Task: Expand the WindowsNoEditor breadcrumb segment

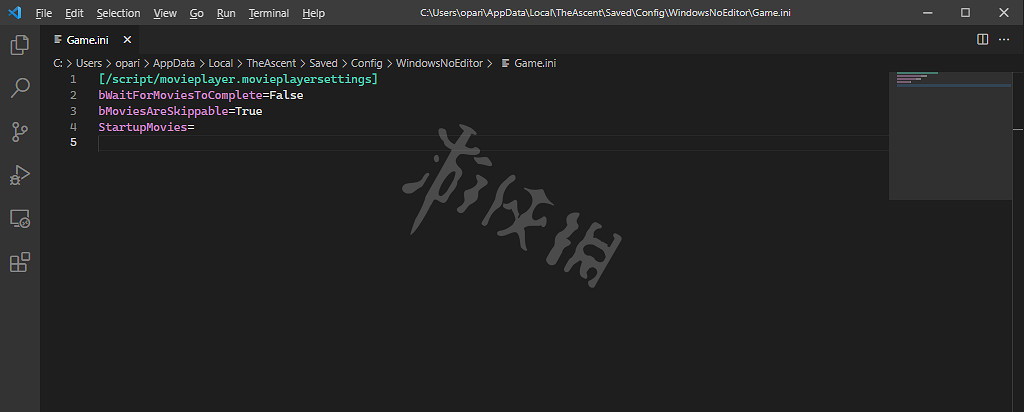Action: click(x=439, y=63)
